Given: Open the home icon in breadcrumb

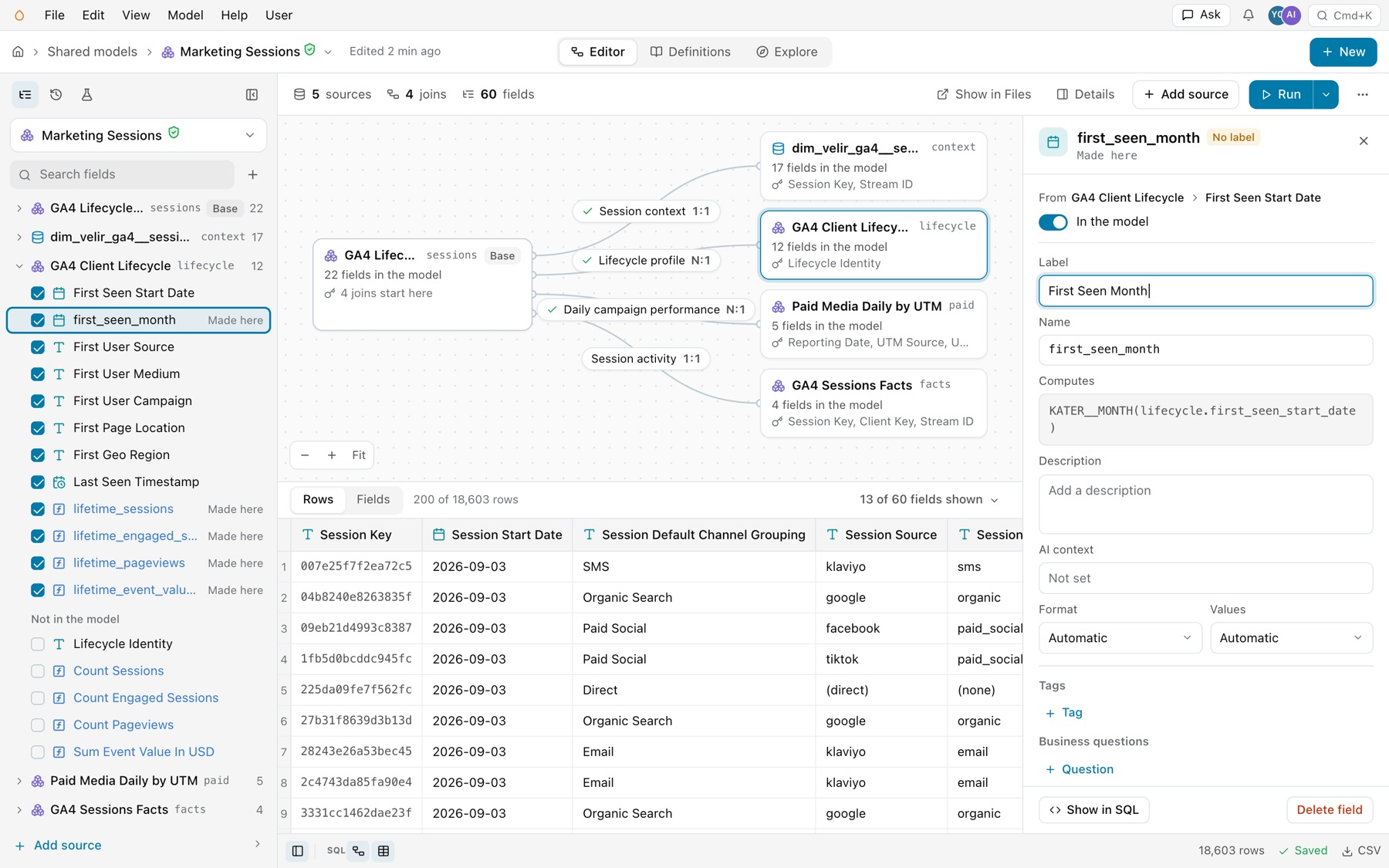Looking at the screenshot, I should pos(18,52).
